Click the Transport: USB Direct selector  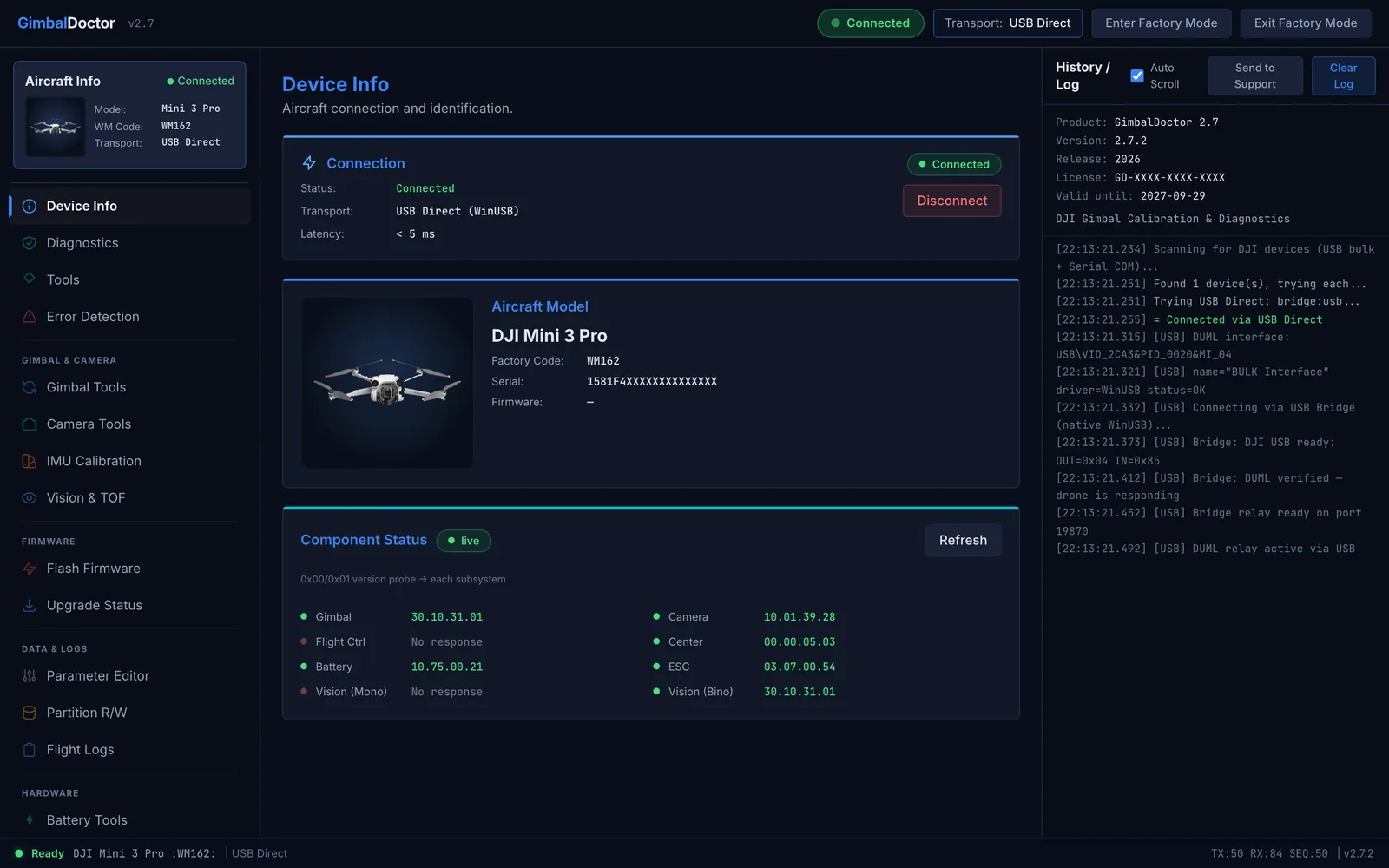pos(1008,23)
